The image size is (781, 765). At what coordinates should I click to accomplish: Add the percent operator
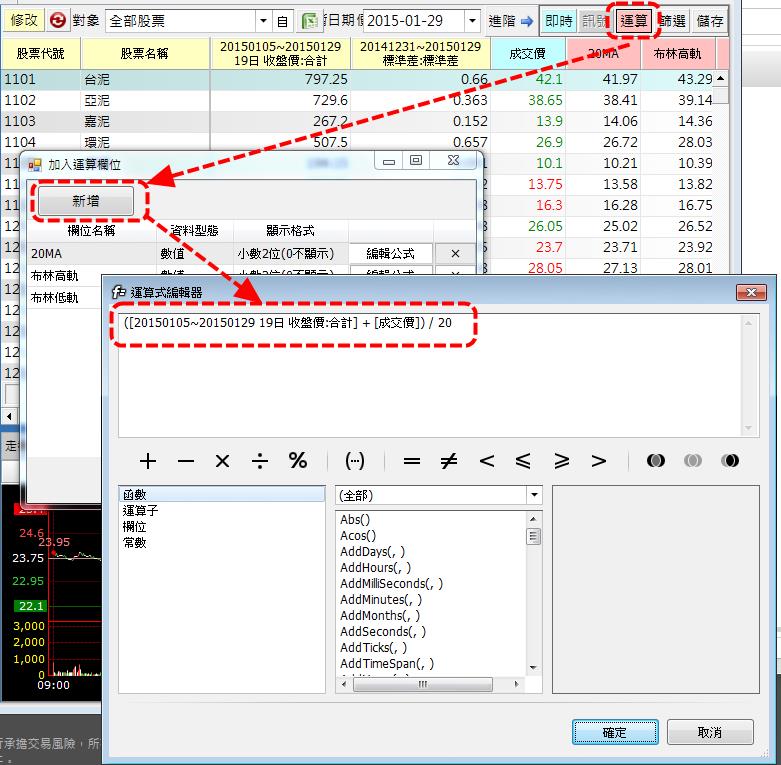(x=298, y=461)
